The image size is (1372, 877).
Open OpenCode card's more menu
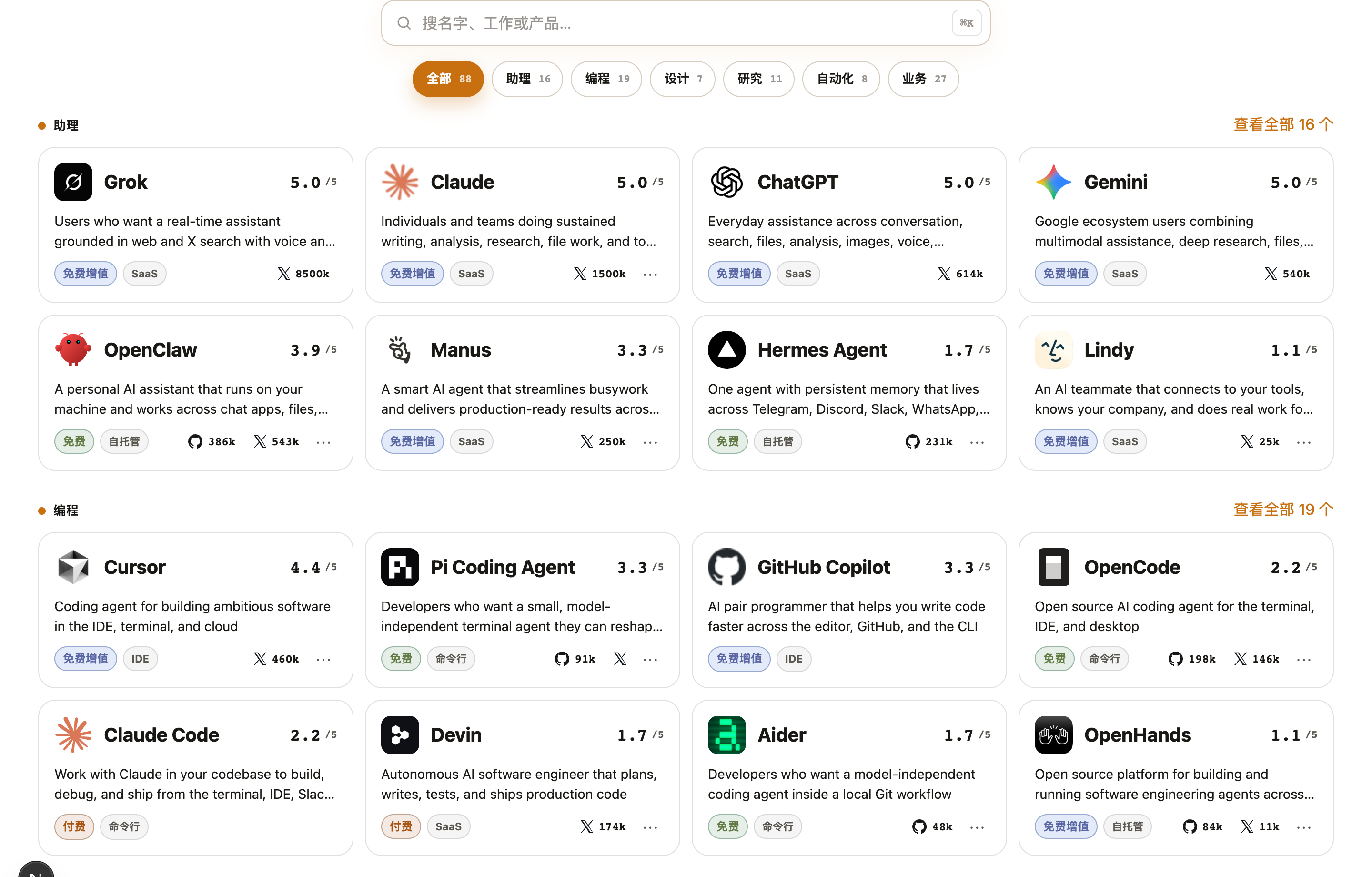[x=1303, y=659]
